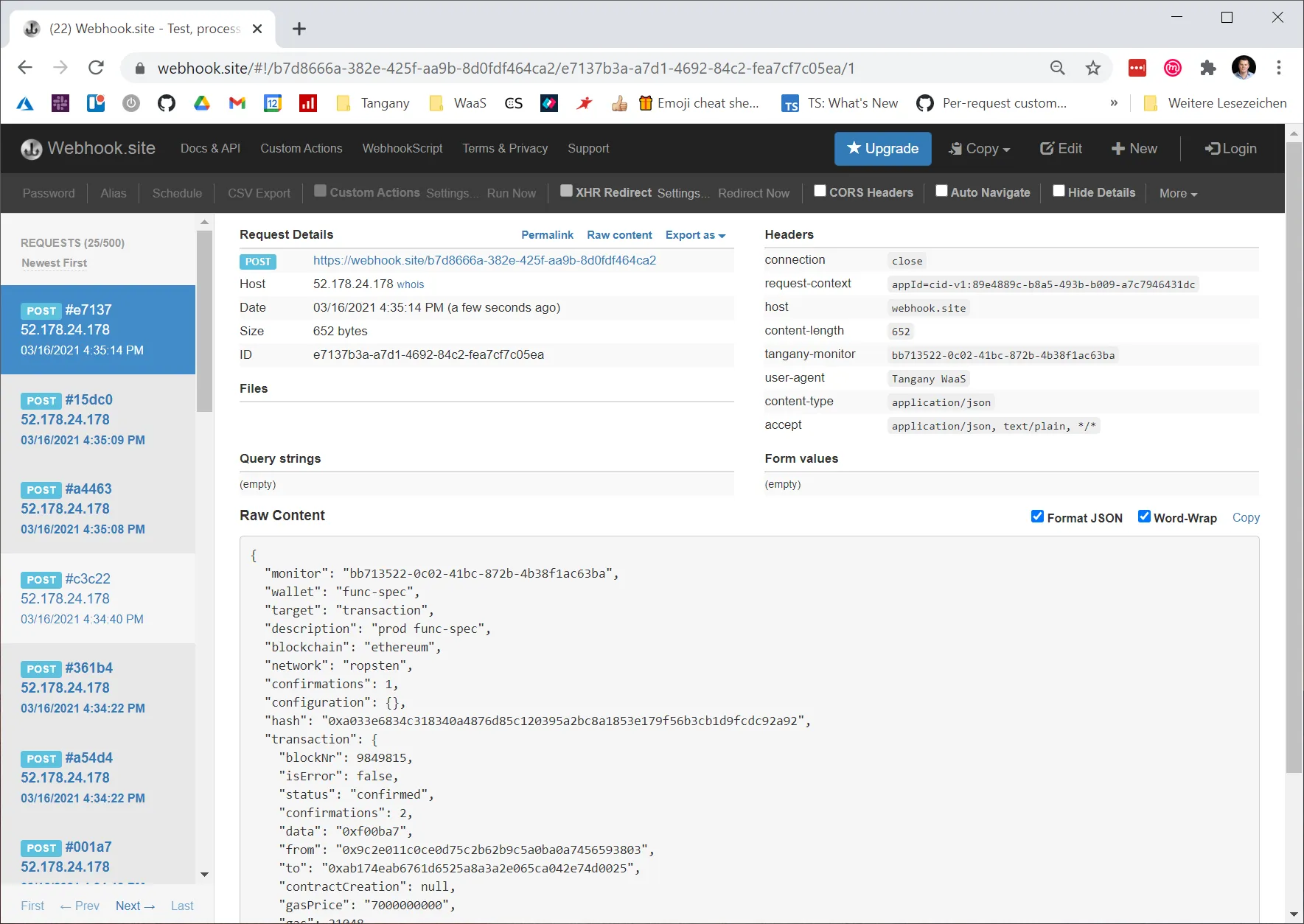
Task: Go back with the browser back arrow
Action: (x=25, y=68)
